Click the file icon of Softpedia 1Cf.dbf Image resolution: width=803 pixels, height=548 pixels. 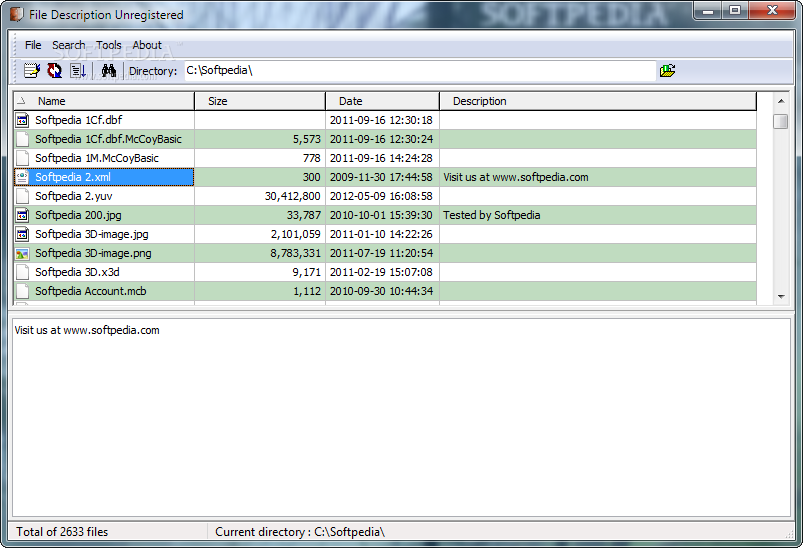click(x=22, y=120)
